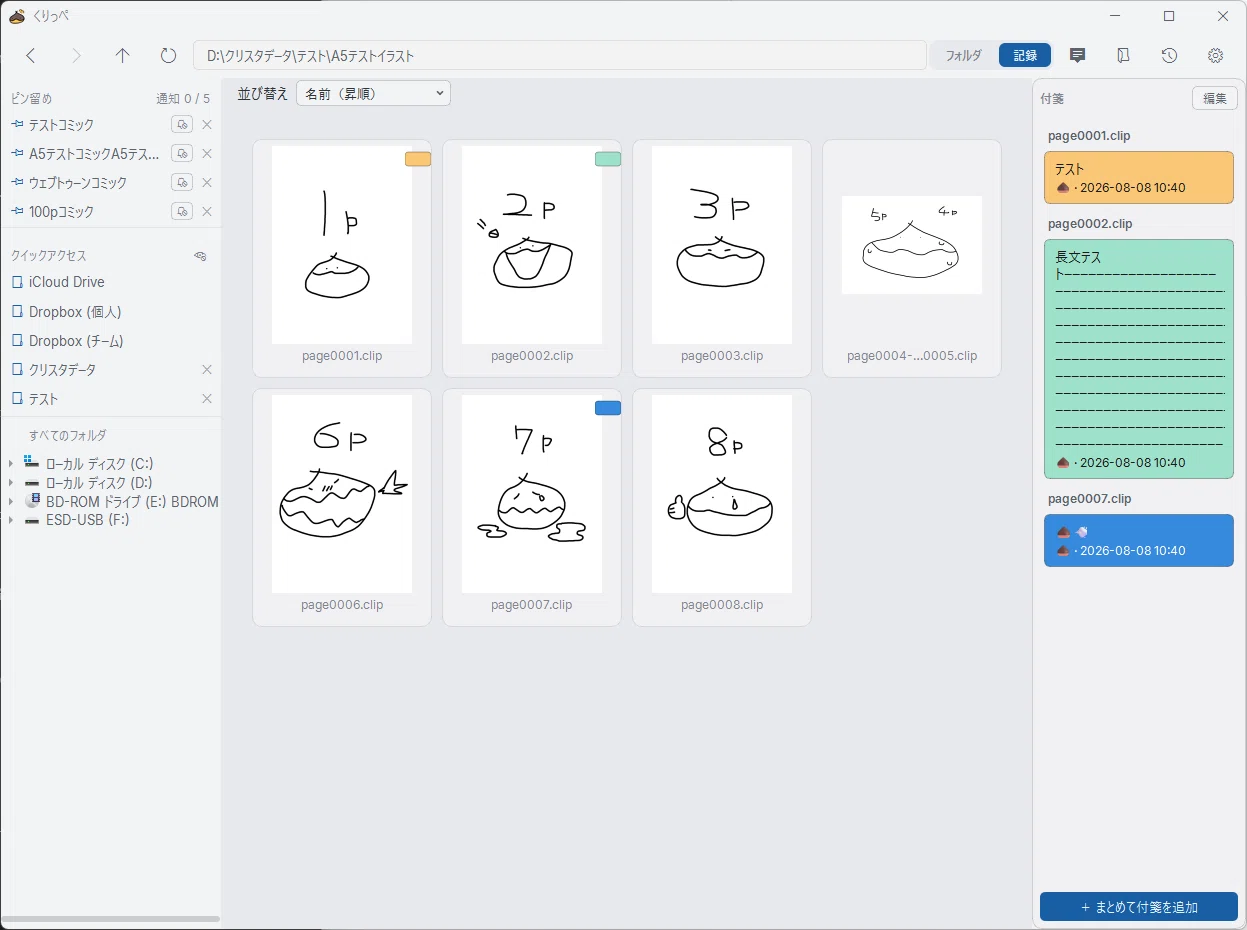Expand ESD-USB (F:) tree node
The height and width of the screenshot is (930, 1247).
[x=11, y=520]
